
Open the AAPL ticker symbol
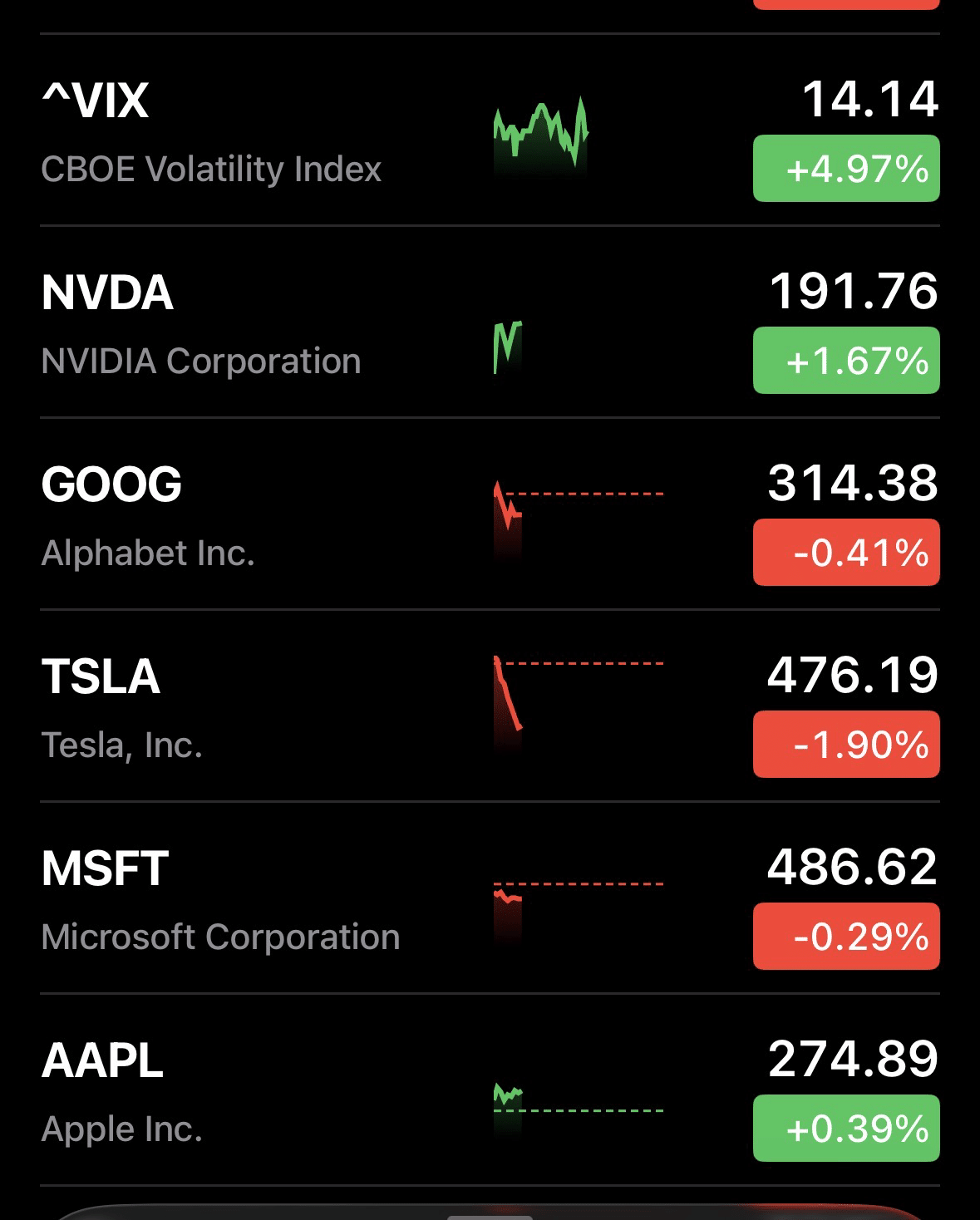click(x=102, y=1060)
